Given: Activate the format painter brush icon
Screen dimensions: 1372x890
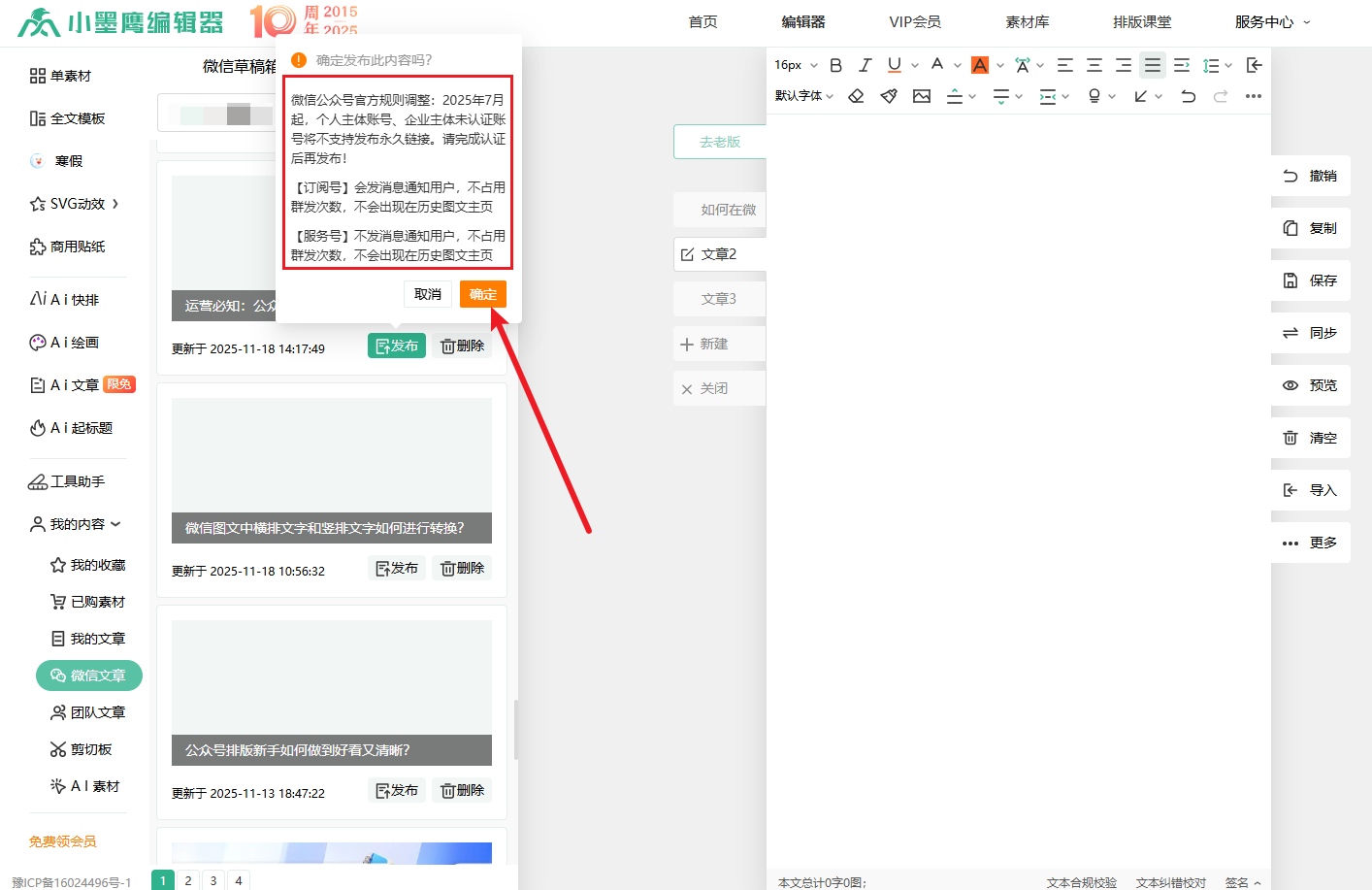Looking at the screenshot, I should pyautogui.click(x=889, y=96).
